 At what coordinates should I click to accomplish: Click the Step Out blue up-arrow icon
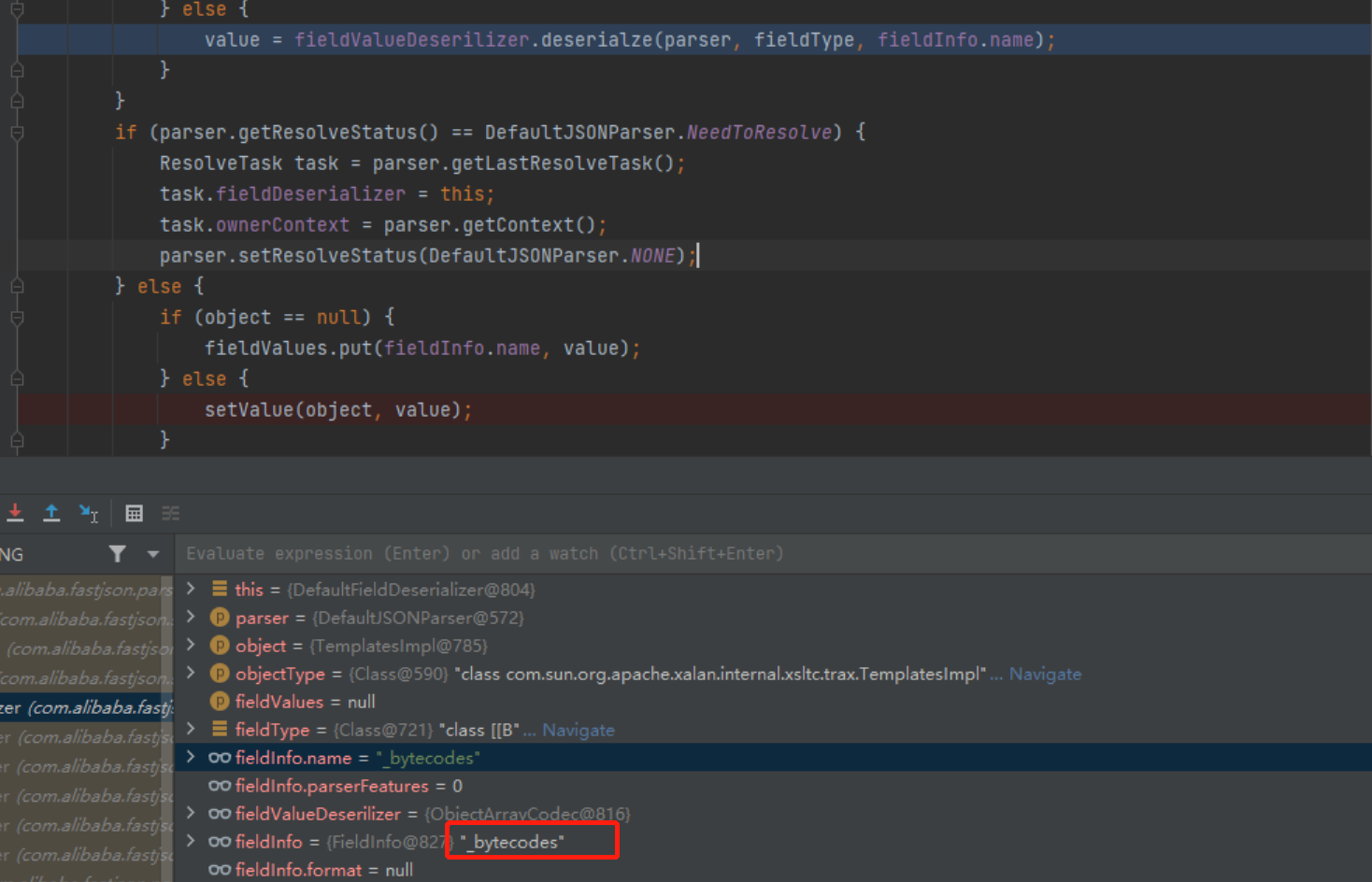(51, 513)
